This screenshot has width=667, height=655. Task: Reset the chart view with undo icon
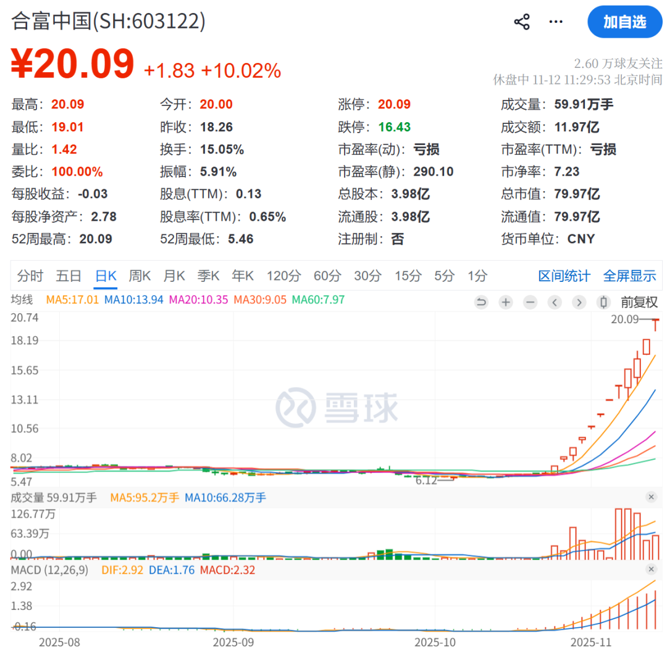482,301
